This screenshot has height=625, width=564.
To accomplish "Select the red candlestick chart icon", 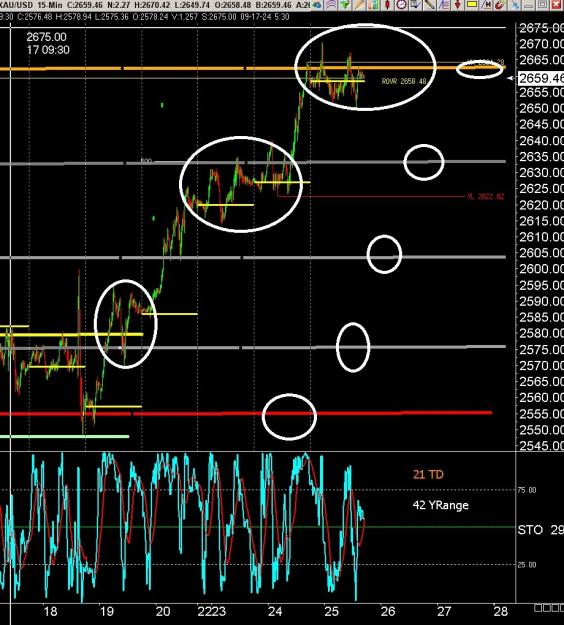I will (387, 5).
